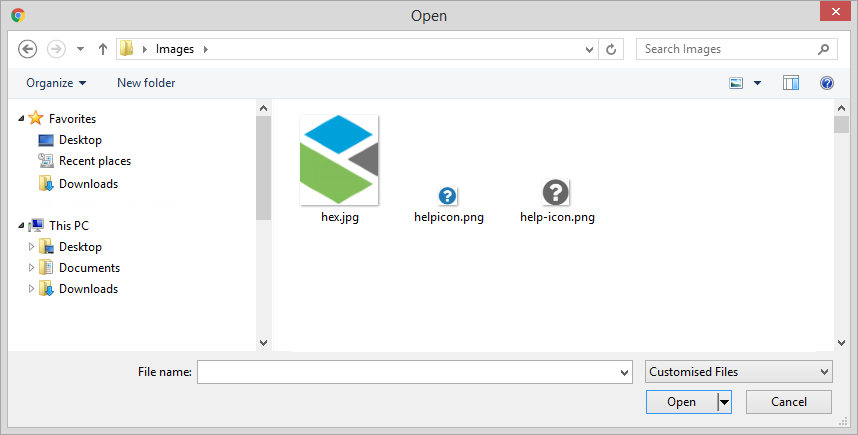Select This PC in navigation pane

69,226
